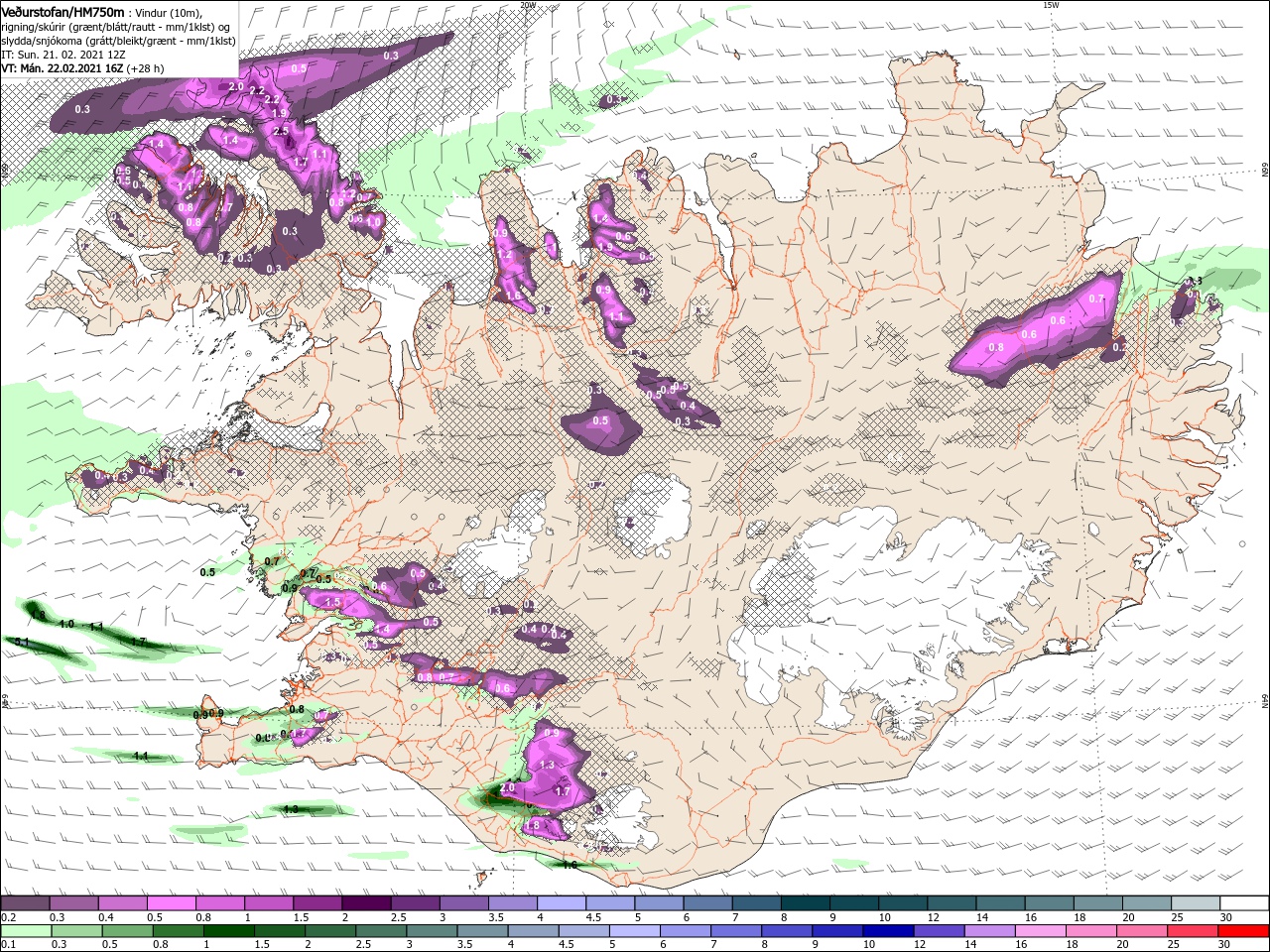Select the 'IT: Sun. 21. 02. 2021 12Z' line

[x=63, y=55]
